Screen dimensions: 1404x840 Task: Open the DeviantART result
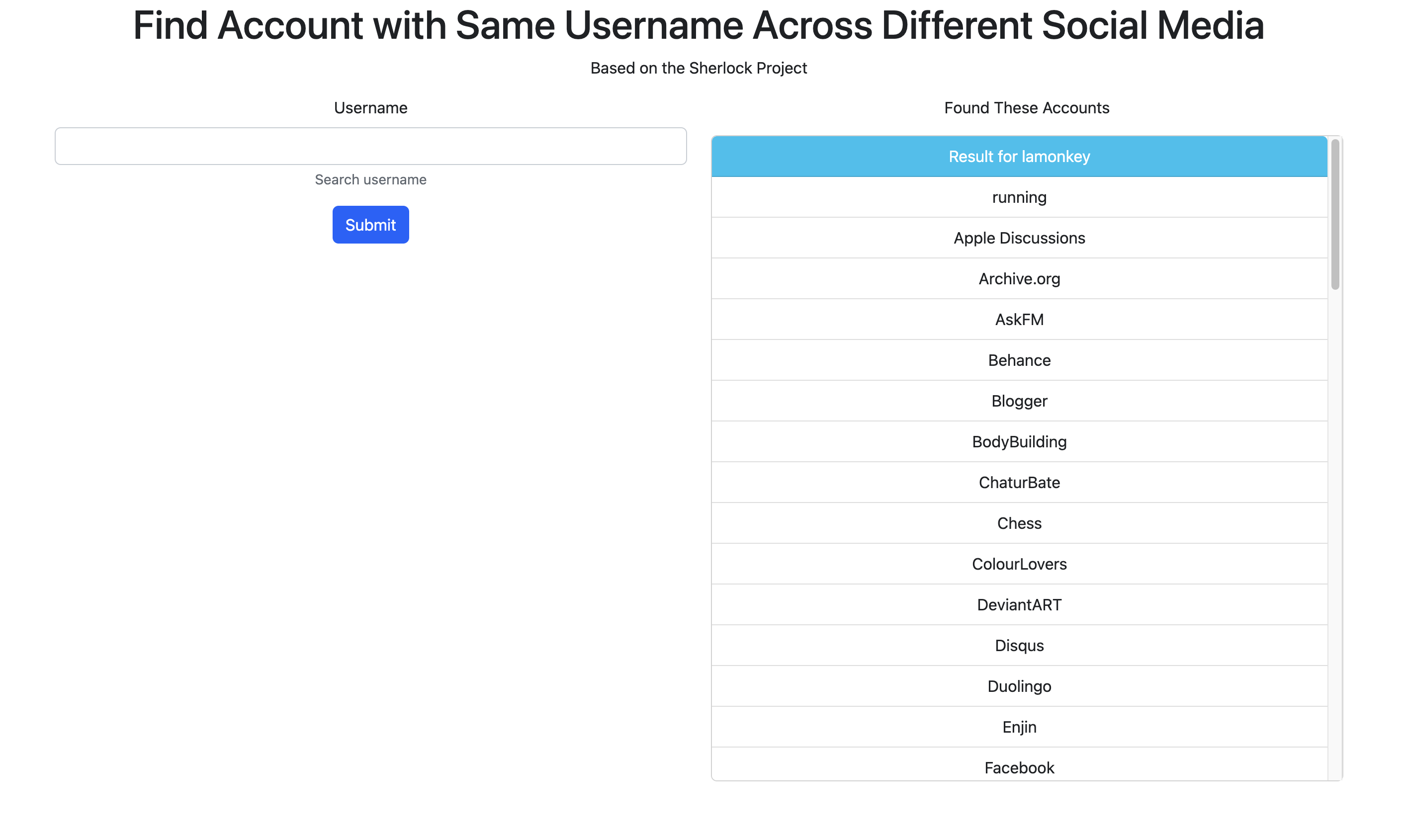1019,604
